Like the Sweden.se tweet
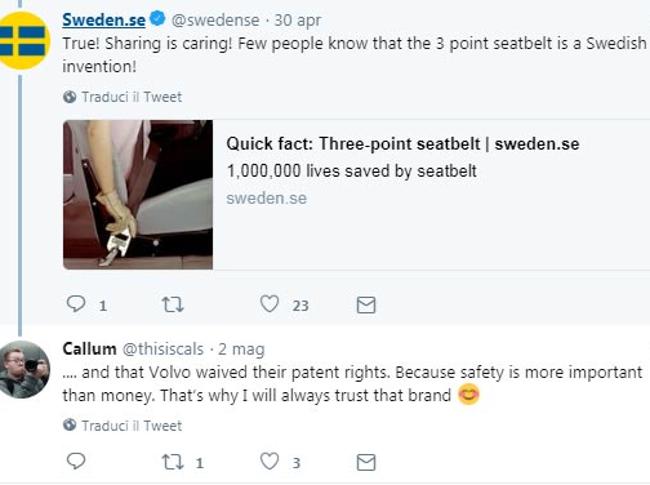The height and width of the screenshot is (485, 650). pyautogui.click(x=268, y=304)
